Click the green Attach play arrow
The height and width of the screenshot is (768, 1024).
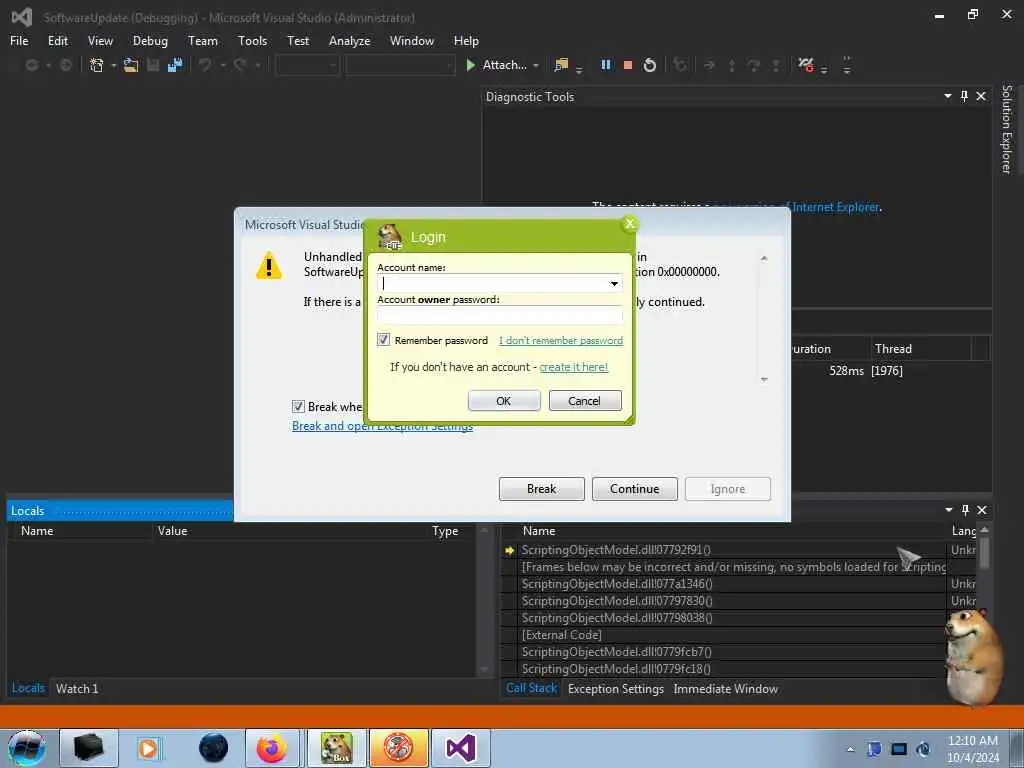click(x=470, y=65)
